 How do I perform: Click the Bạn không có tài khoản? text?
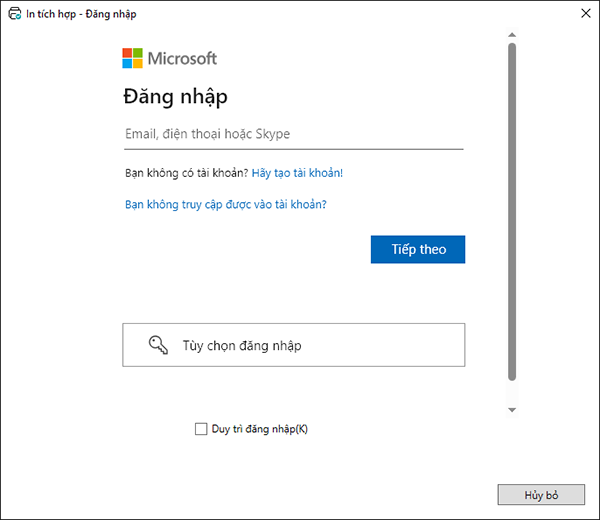(x=187, y=173)
